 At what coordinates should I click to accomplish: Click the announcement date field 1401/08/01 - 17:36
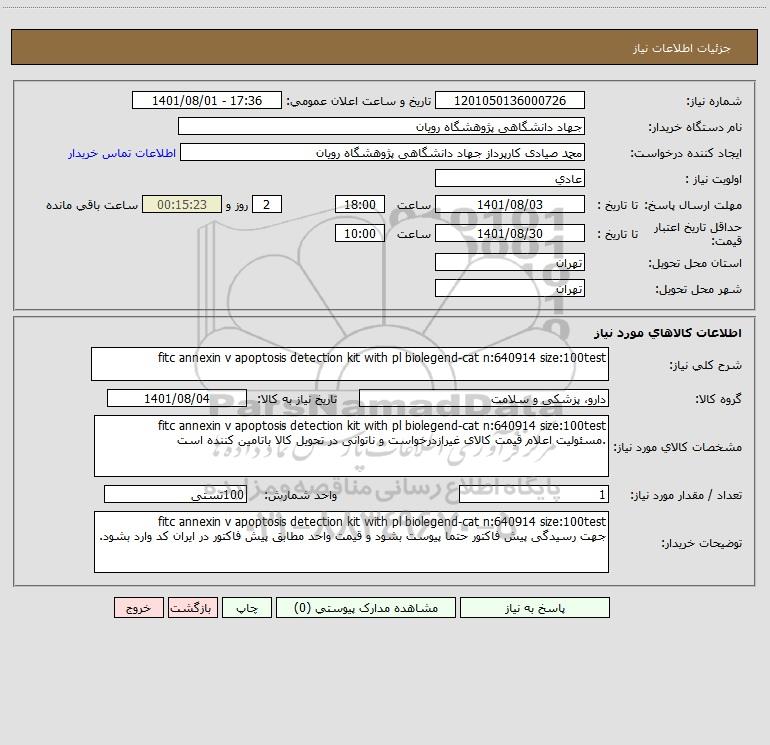[207, 100]
